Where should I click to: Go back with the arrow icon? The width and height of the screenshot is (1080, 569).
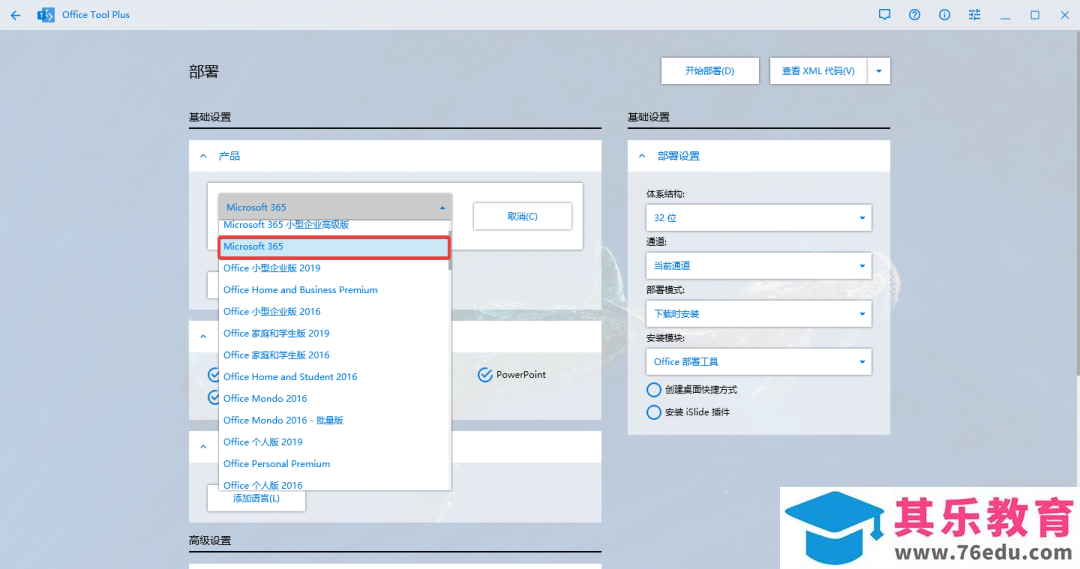point(15,14)
